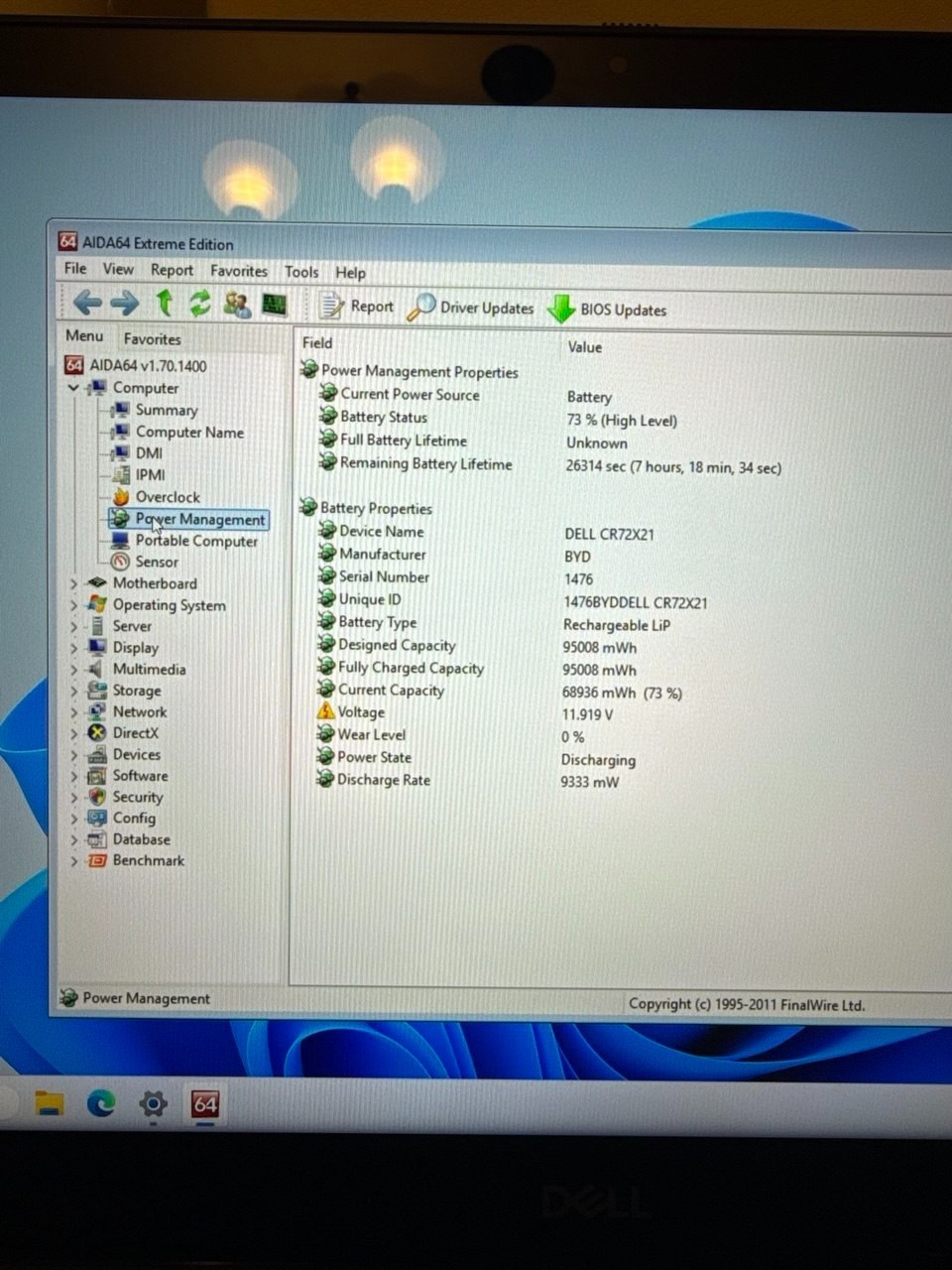Expand the Display node

coord(73,648)
